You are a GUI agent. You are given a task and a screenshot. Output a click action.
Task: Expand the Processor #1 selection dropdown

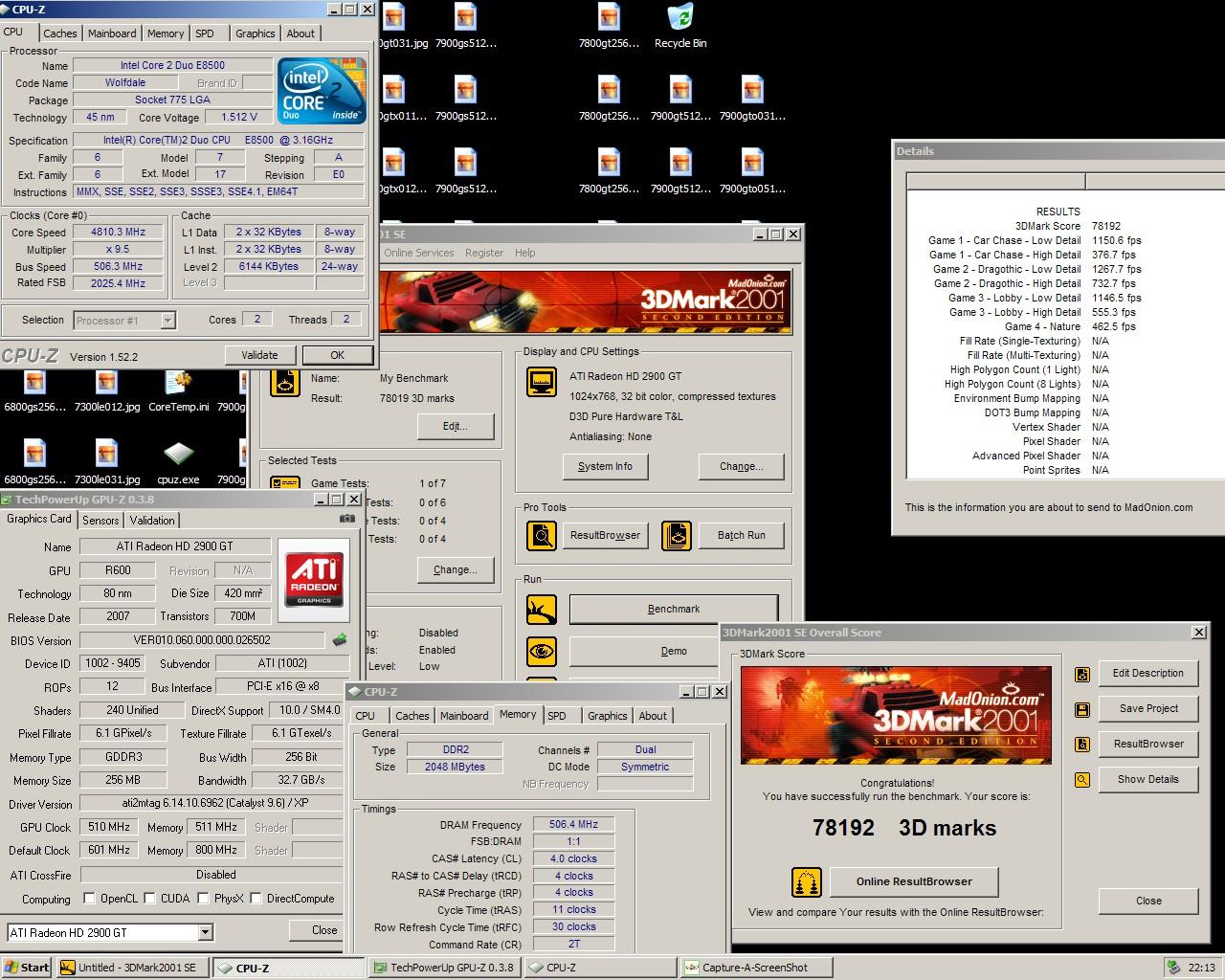pos(168,321)
